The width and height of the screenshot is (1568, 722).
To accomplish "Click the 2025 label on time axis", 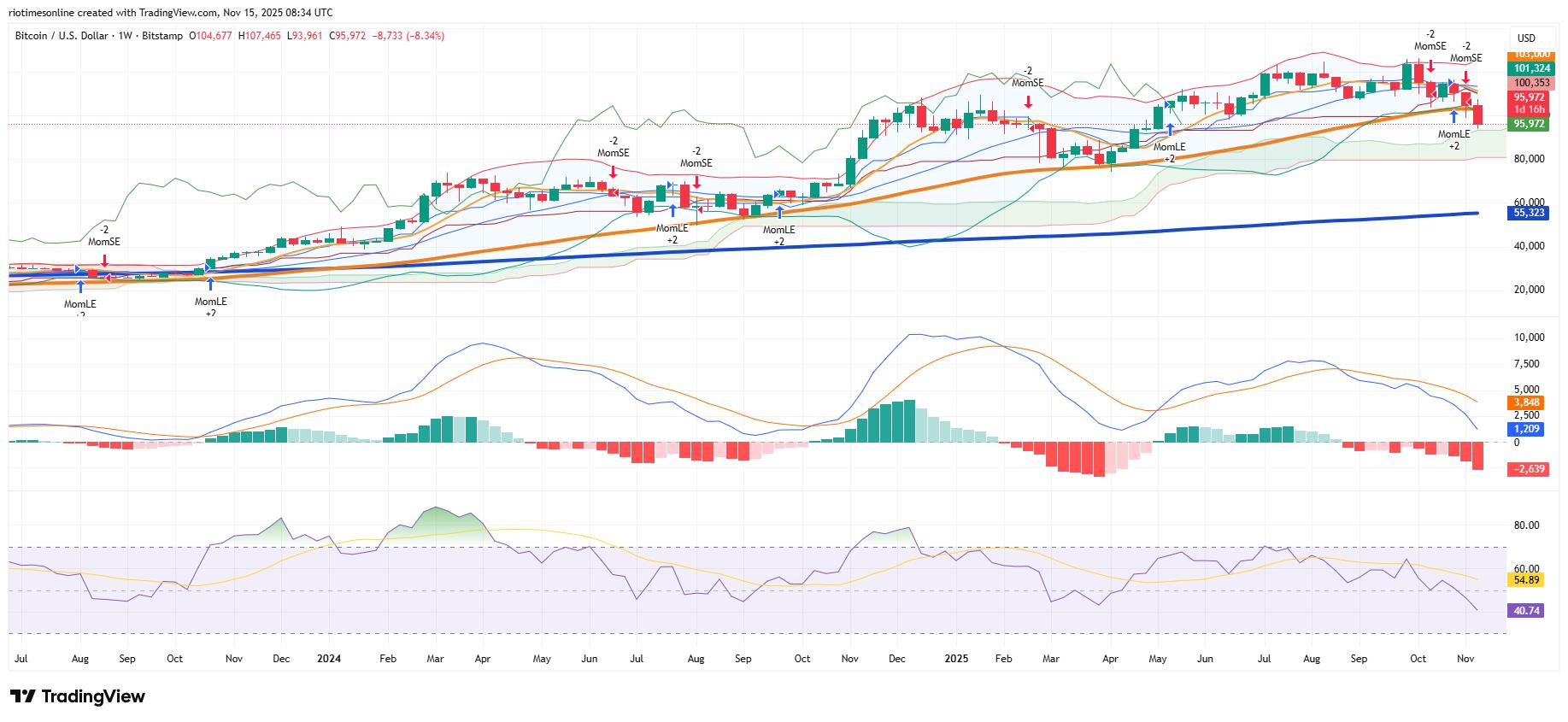I will pos(956,659).
